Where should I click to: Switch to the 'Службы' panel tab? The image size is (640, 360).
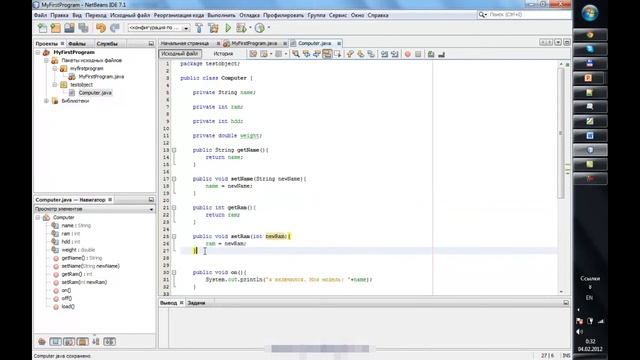[x=107, y=43]
